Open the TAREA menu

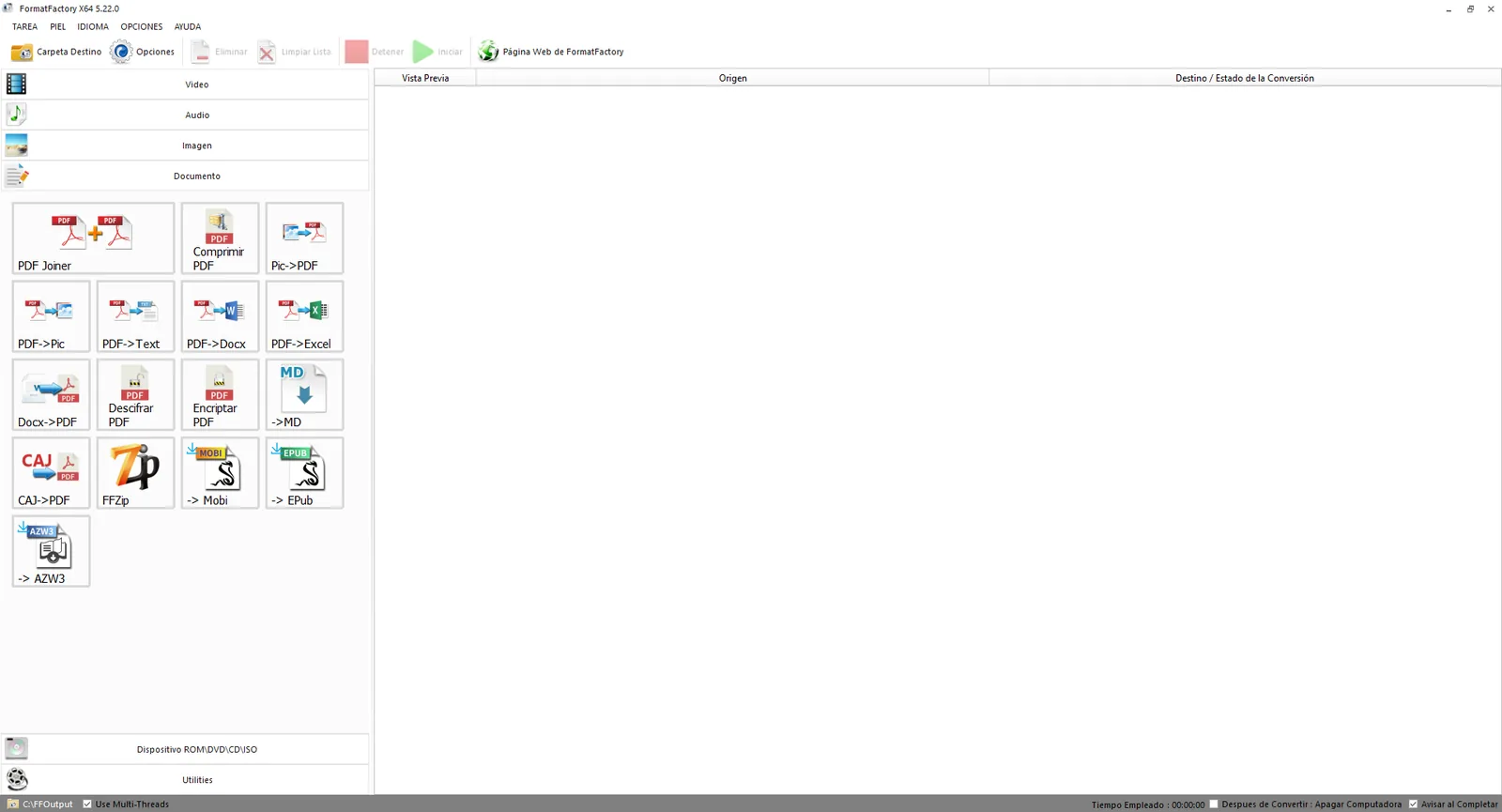tap(24, 26)
